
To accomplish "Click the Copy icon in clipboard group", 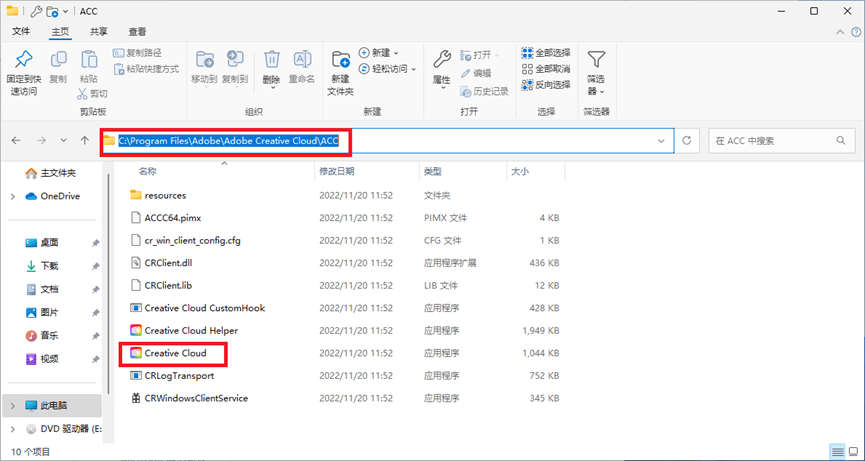I will 58,67.
